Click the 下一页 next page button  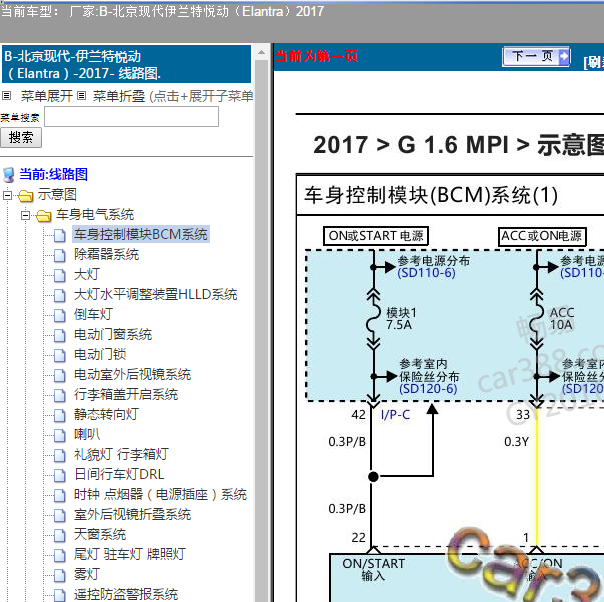[536, 57]
